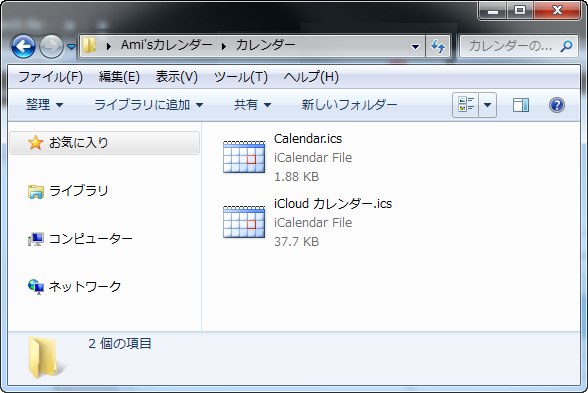The height and width of the screenshot is (393, 588).
Task: Select Ami'sカレンダー in the address path
Action: click(166, 45)
